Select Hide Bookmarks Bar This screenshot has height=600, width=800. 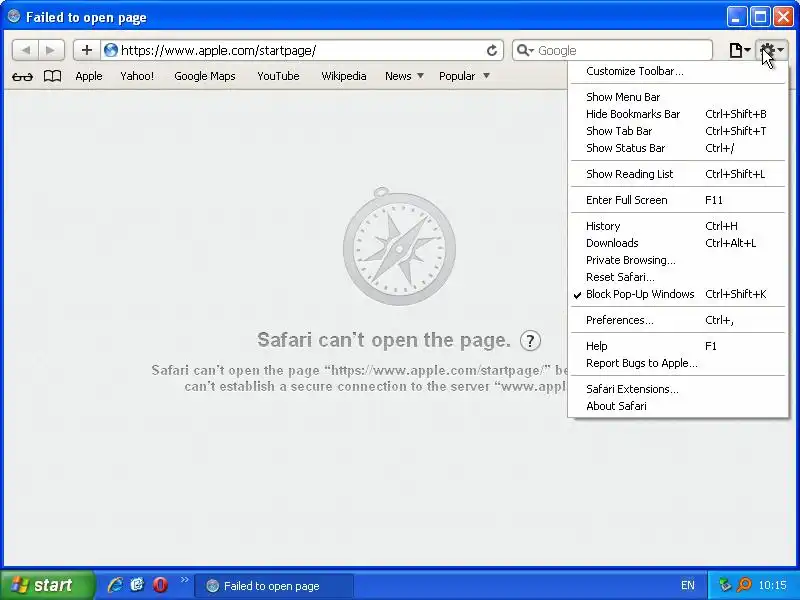pyautogui.click(x=678, y=114)
